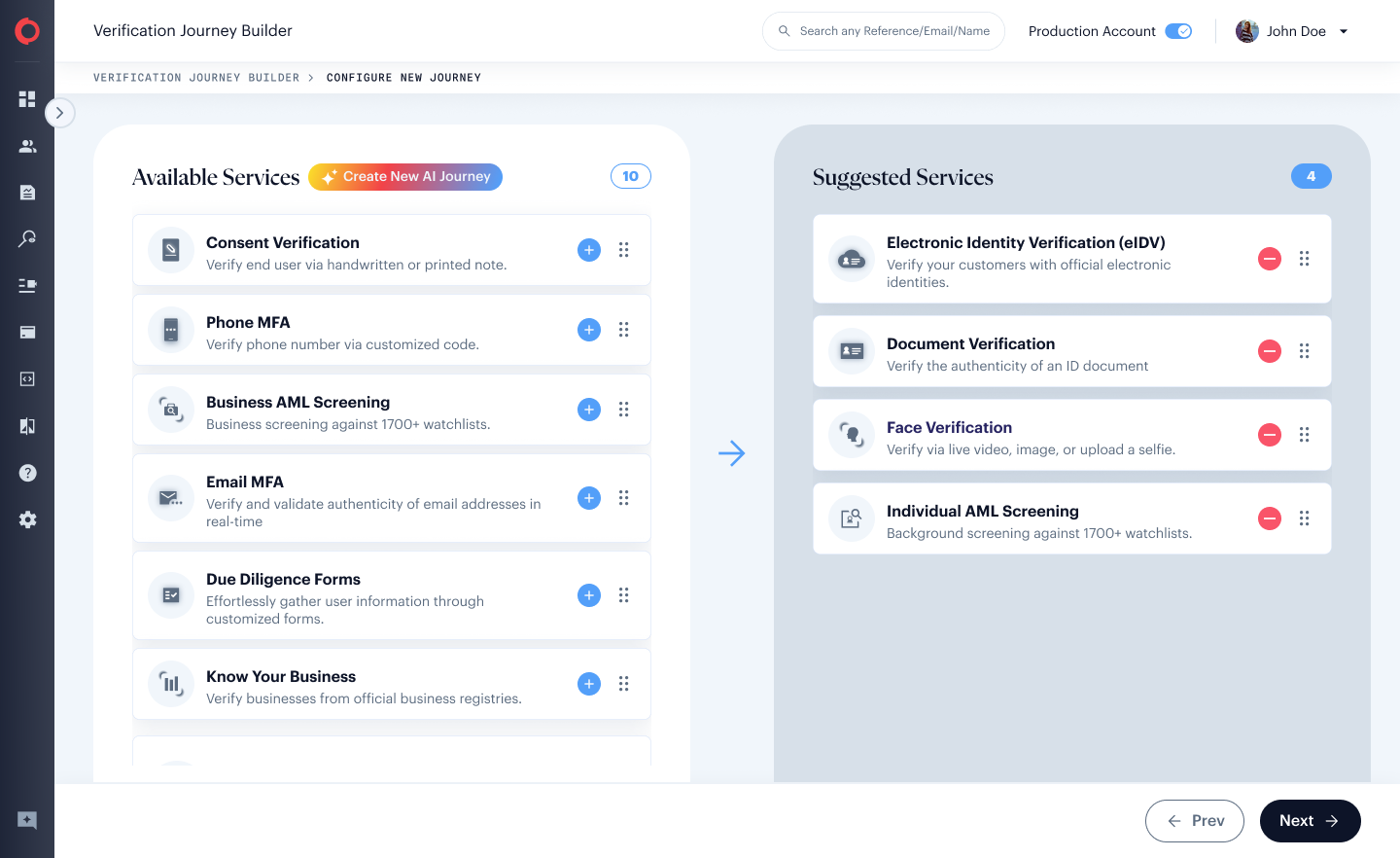The width and height of the screenshot is (1400, 858).
Task: Add Business AML Screening with its plus button
Action: pyautogui.click(x=589, y=410)
